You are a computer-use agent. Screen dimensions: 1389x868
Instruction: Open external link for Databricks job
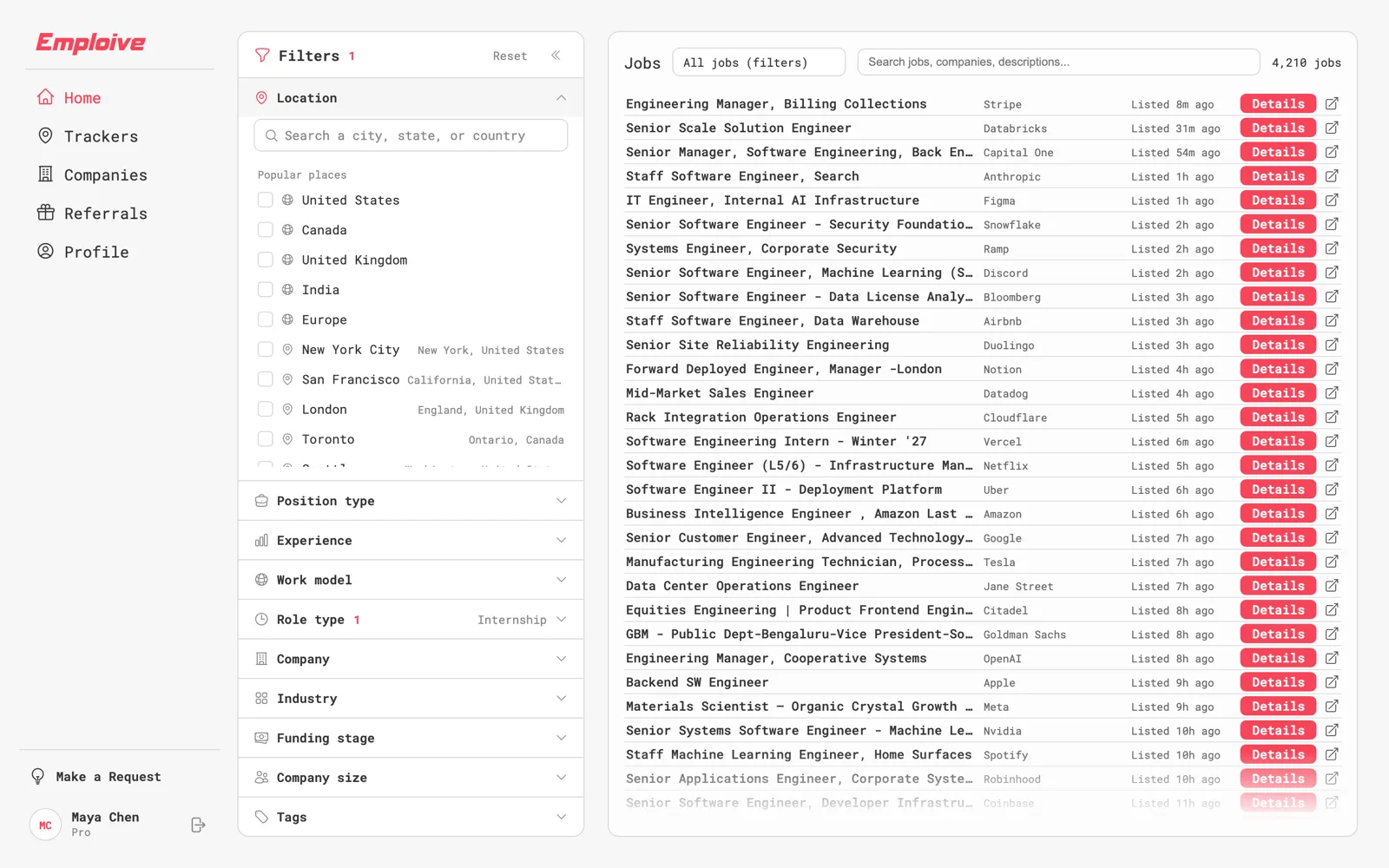[1332, 128]
